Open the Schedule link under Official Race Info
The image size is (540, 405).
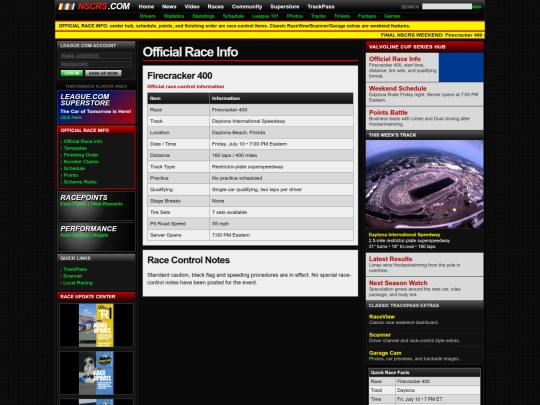point(74,168)
